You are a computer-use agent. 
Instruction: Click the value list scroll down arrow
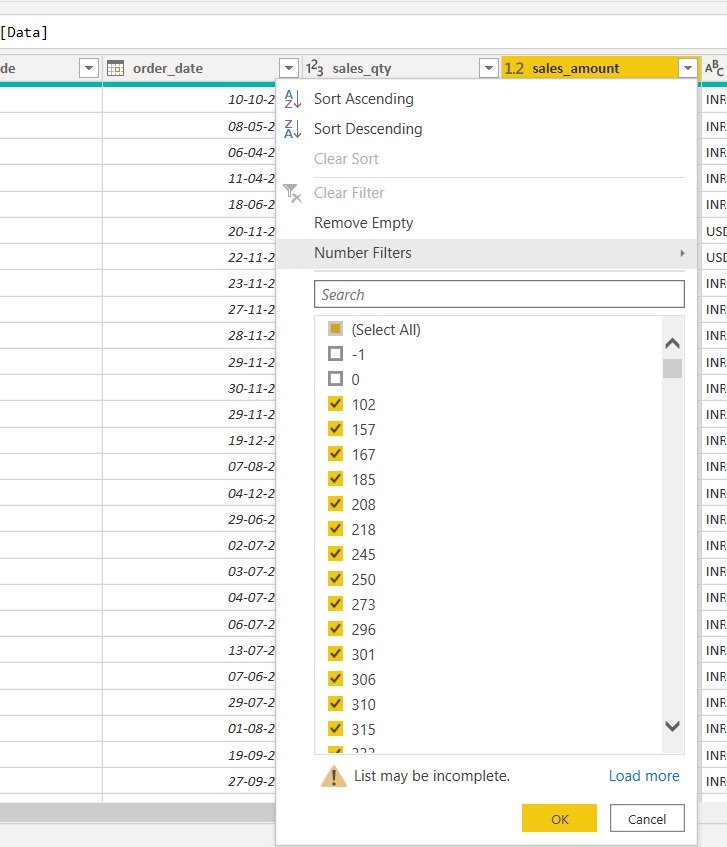(x=672, y=726)
